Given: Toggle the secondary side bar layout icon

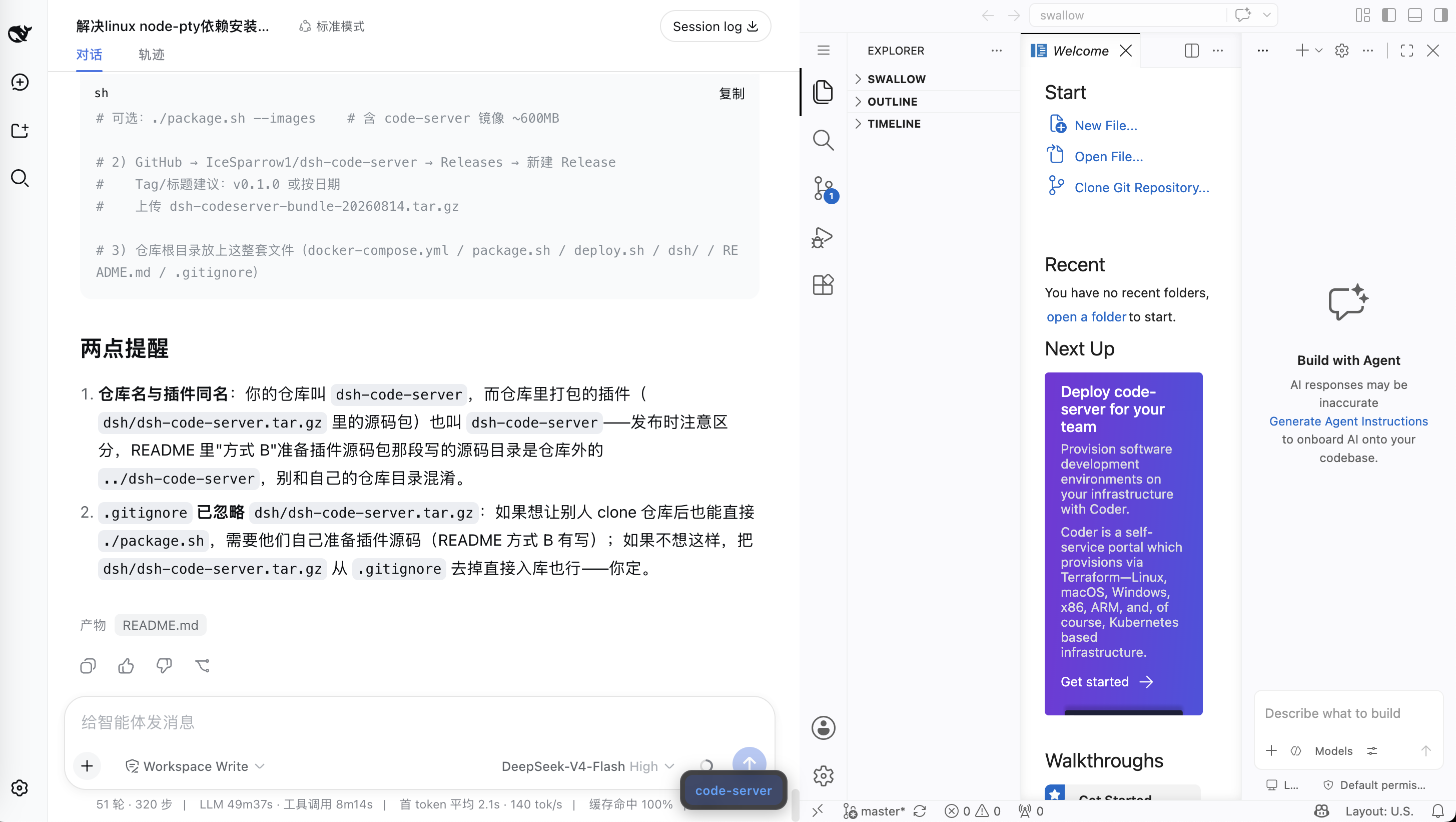Looking at the screenshot, I should tap(1440, 15).
